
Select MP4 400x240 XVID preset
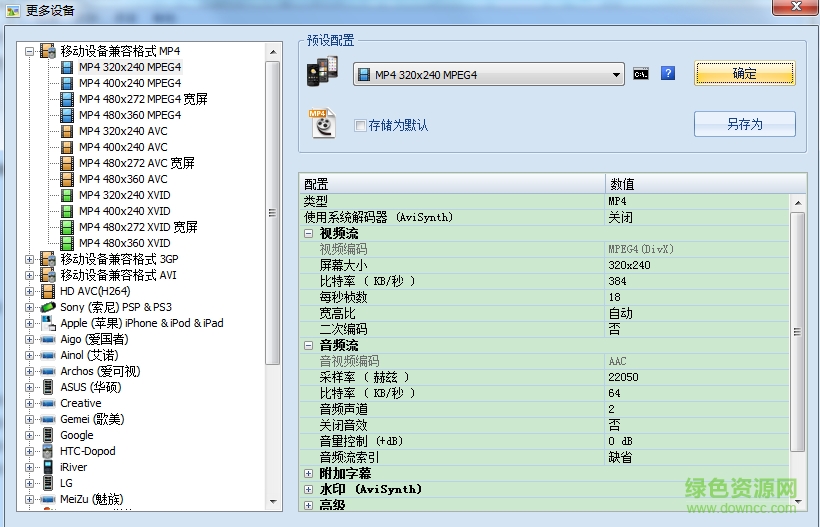point(124,211)
